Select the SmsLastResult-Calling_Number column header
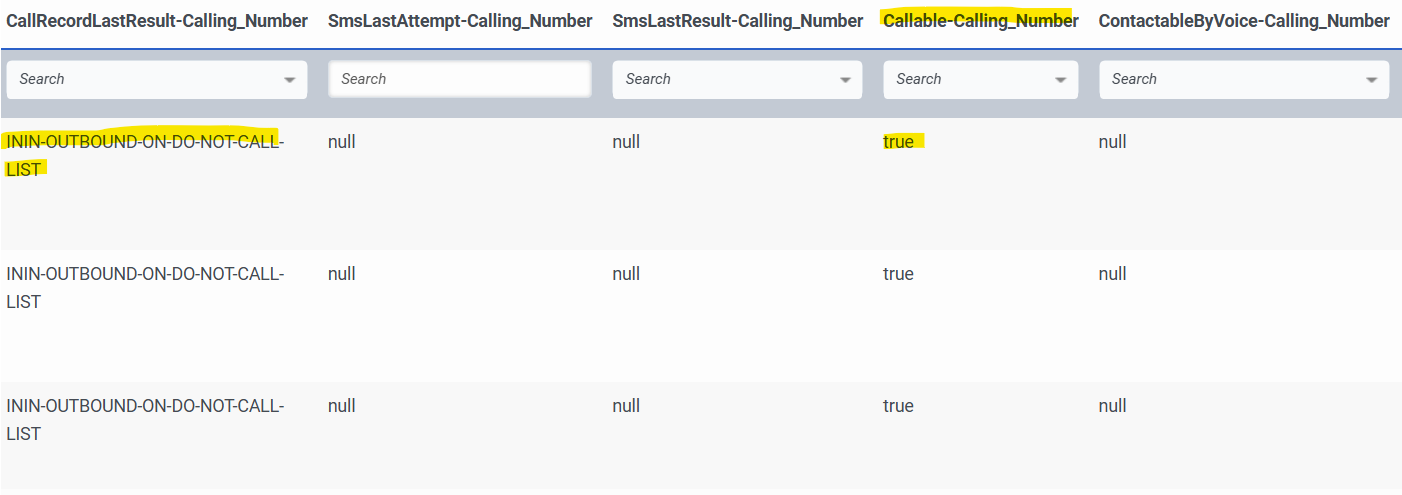Screen dimensions: 1402x495 coord(737,21)
